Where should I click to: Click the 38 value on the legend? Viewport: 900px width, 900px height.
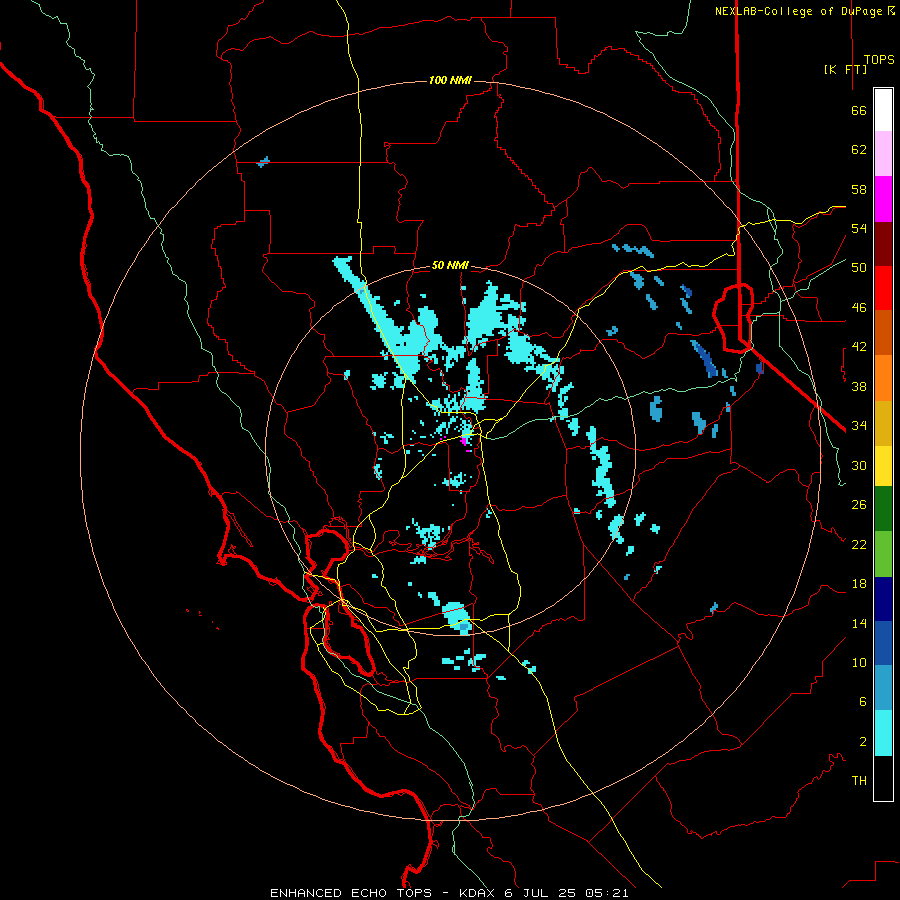[859, 386]
